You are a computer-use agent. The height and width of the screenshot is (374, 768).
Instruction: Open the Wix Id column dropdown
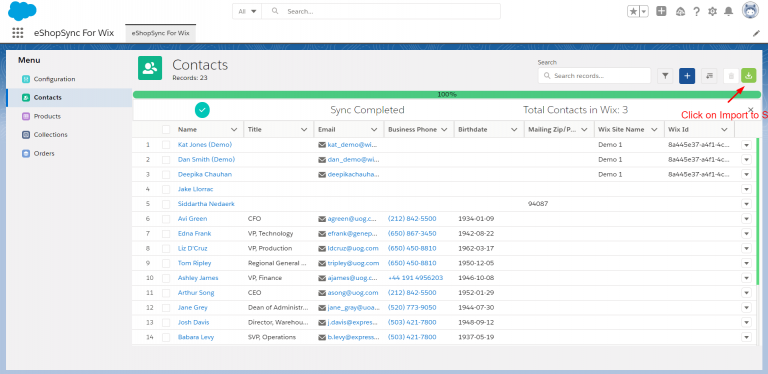point(724,130)
